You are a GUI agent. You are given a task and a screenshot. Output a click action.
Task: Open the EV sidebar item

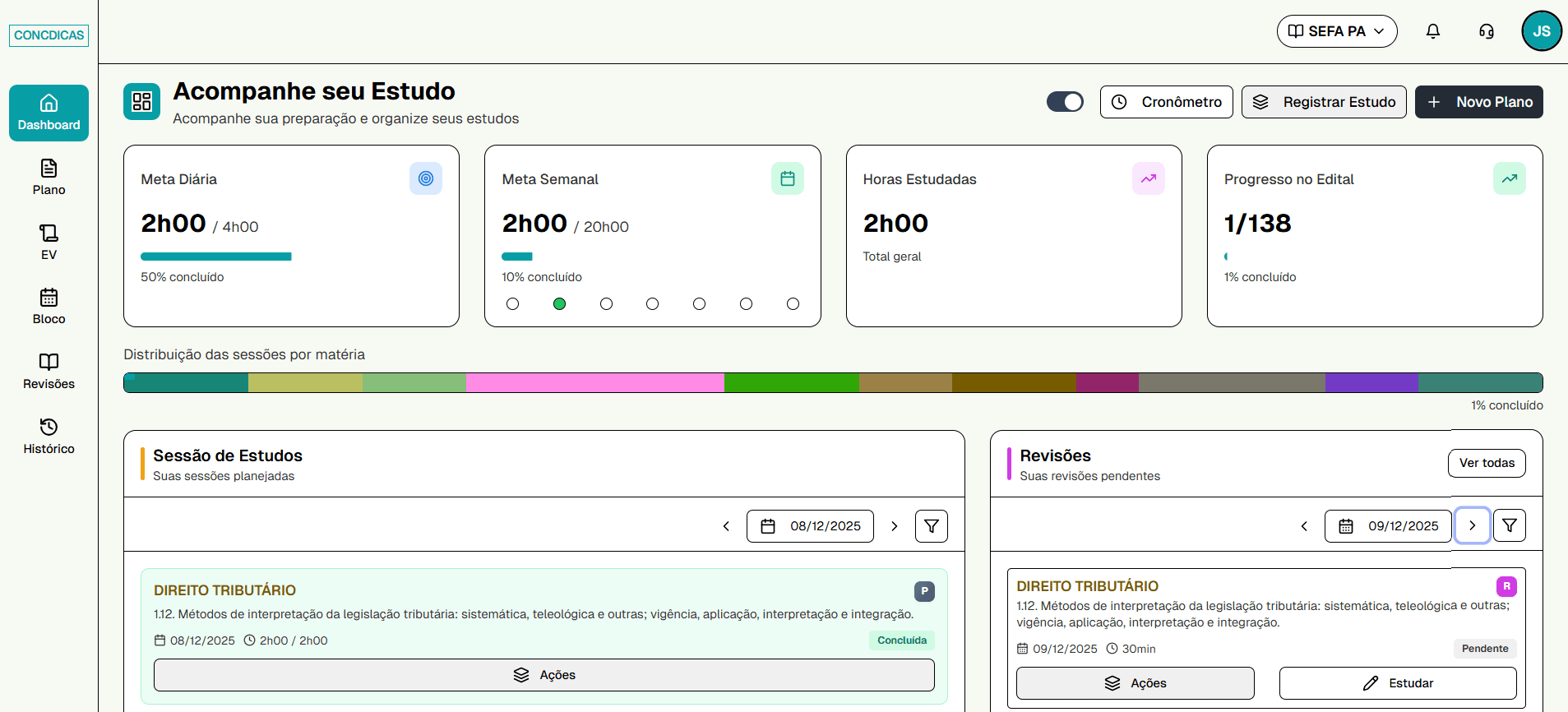point(49,243)
